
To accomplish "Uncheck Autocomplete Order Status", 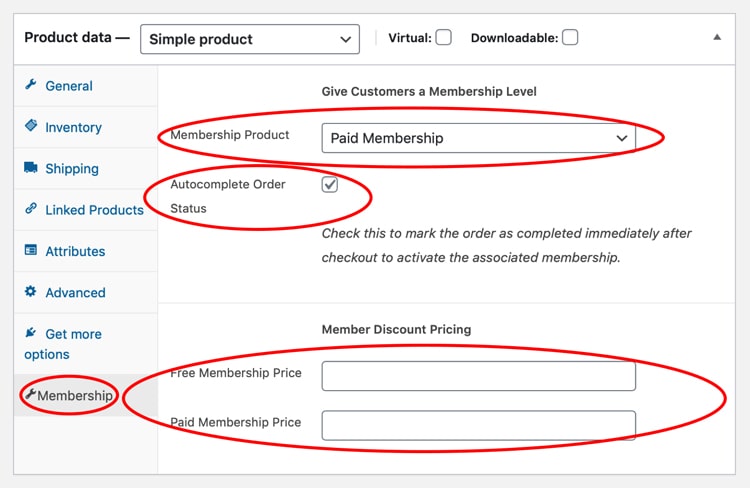I will click(x=330, y=184).
